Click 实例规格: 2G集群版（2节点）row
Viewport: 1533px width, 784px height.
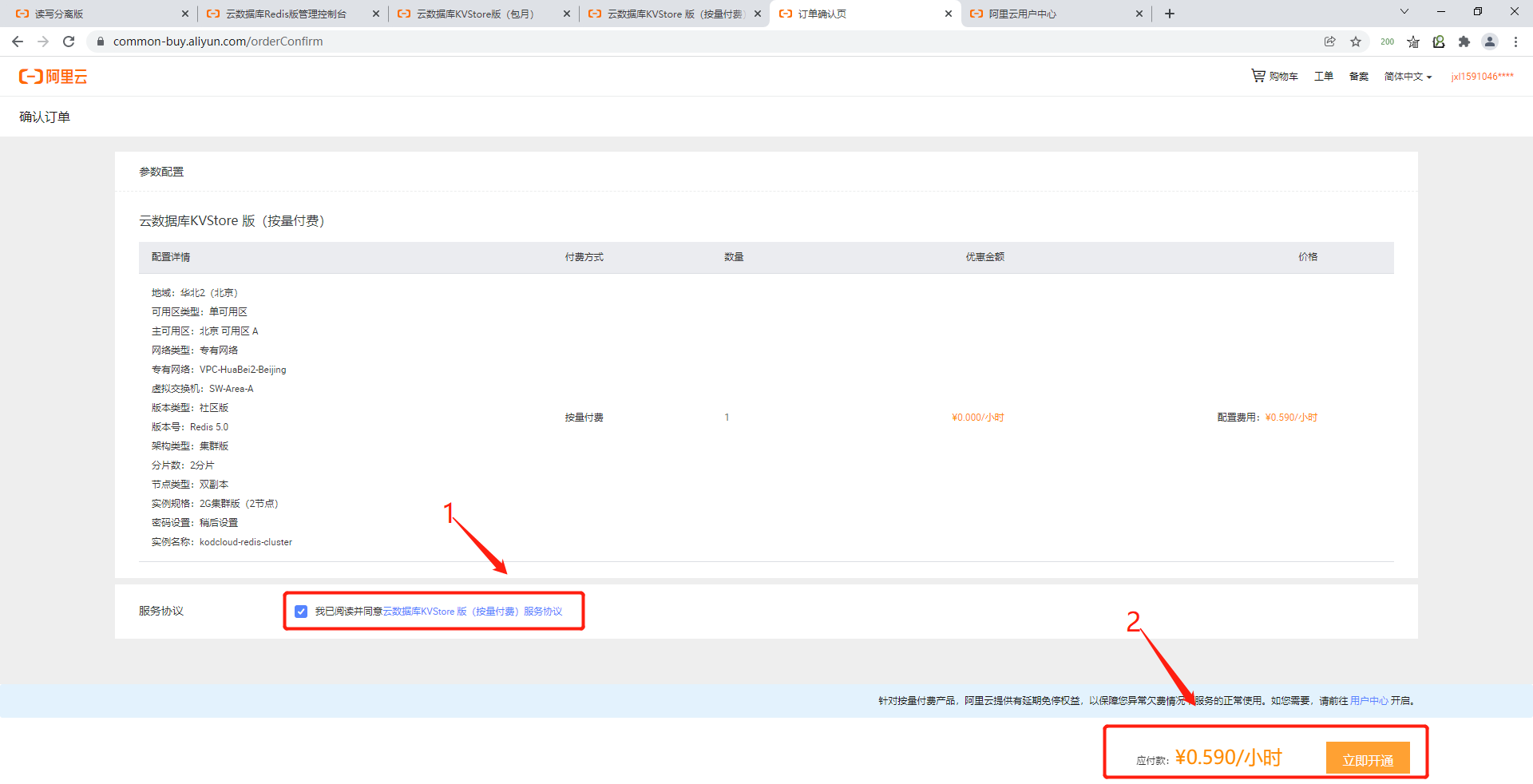[215, 504]
